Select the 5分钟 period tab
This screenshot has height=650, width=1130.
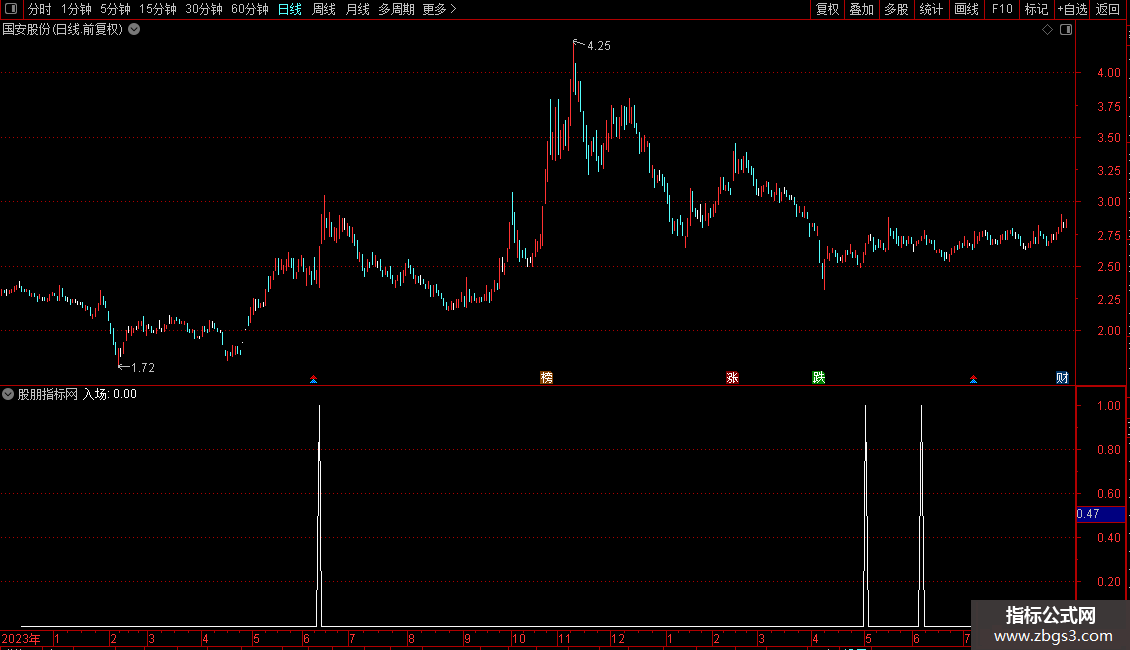(x=115, y=9)
